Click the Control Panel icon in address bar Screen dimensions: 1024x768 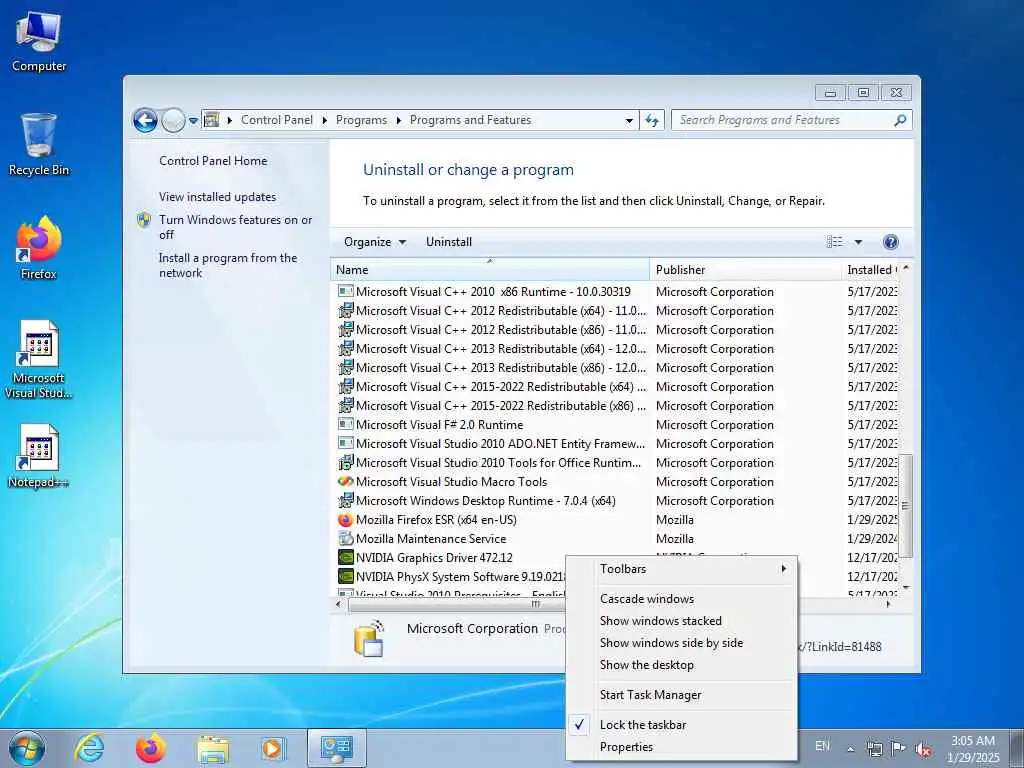211,120
